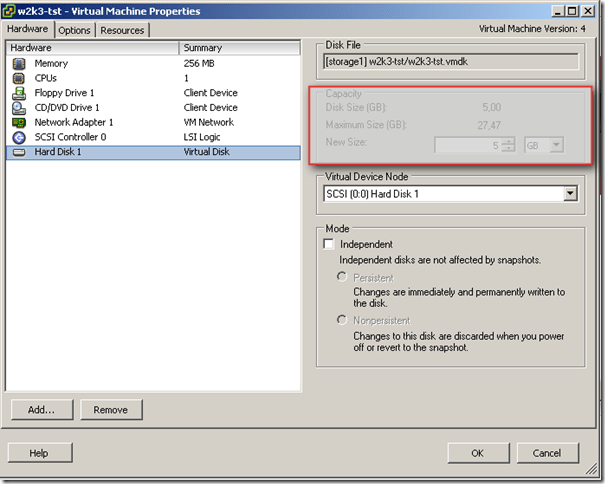Open the Resources tab

122,30
